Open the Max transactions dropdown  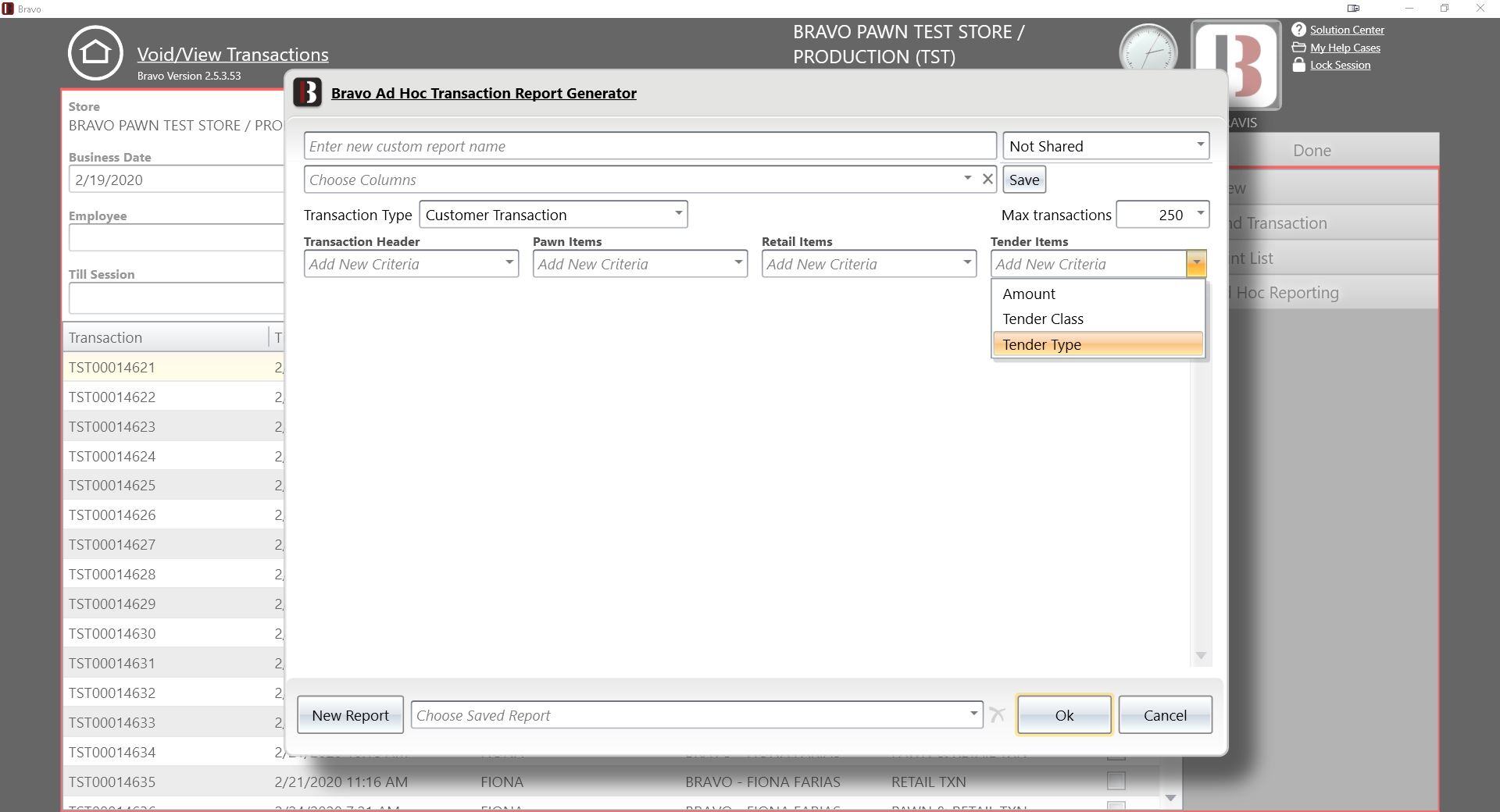point(1162,214)
